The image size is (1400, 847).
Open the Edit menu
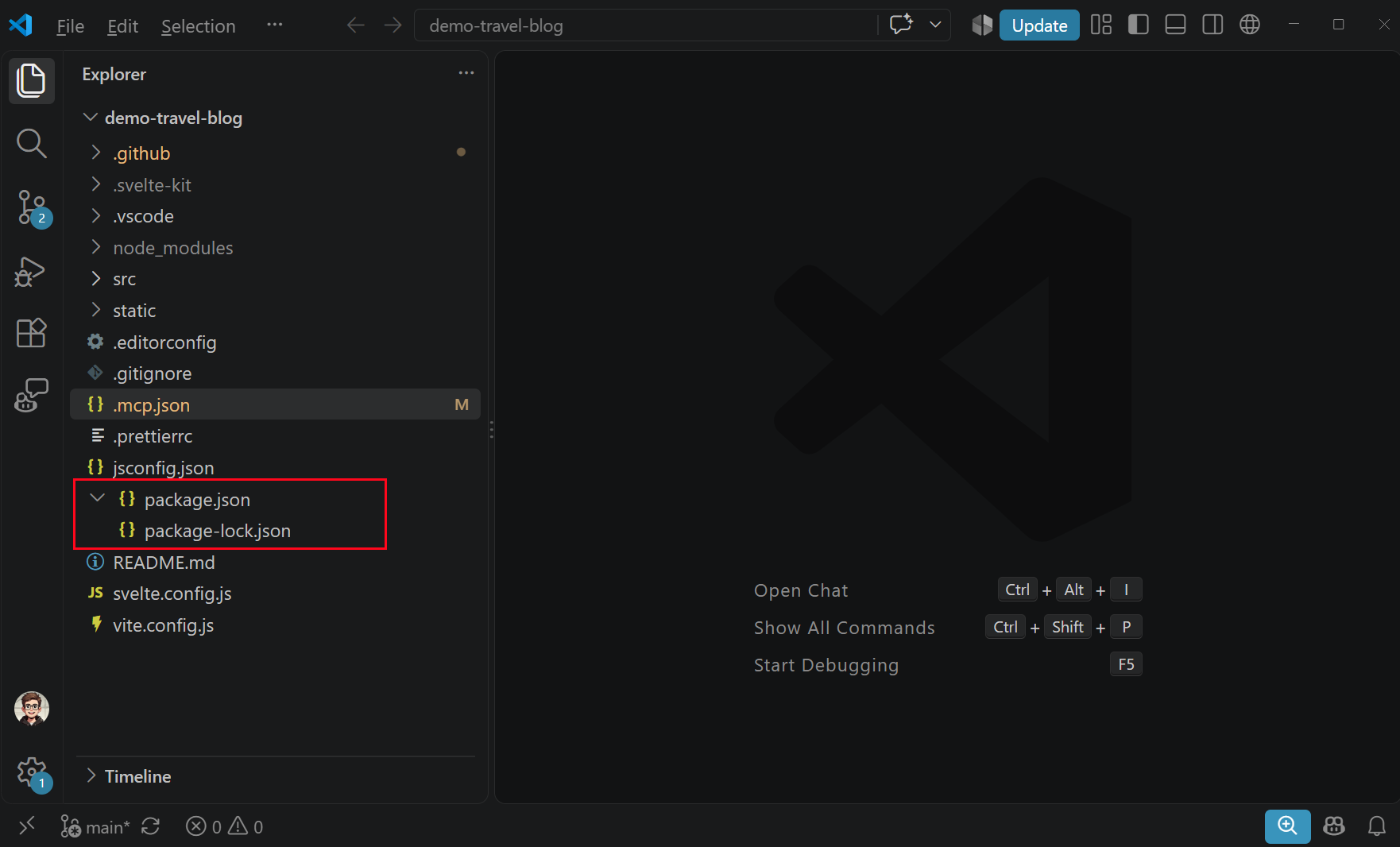pyautogui.click(x=122, y=26)
